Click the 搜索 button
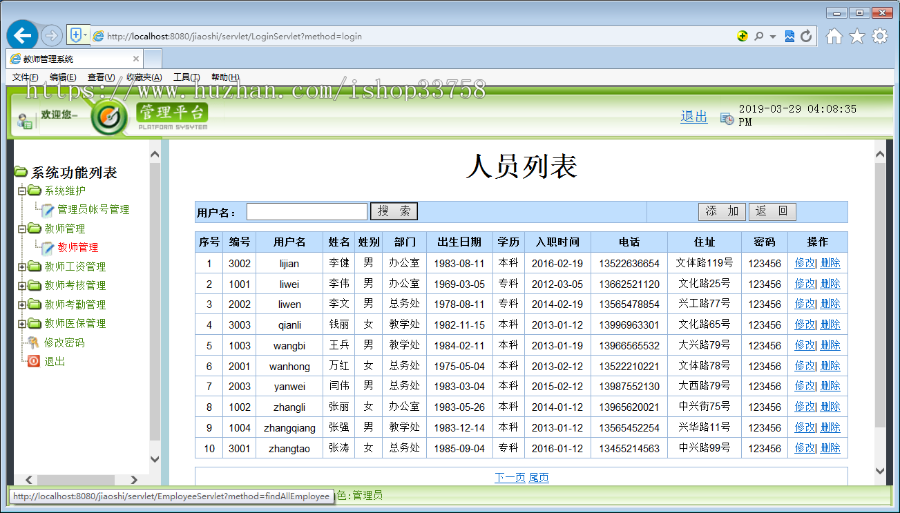Viewport: 900px width, 513px height. click(x=394, y=211)
